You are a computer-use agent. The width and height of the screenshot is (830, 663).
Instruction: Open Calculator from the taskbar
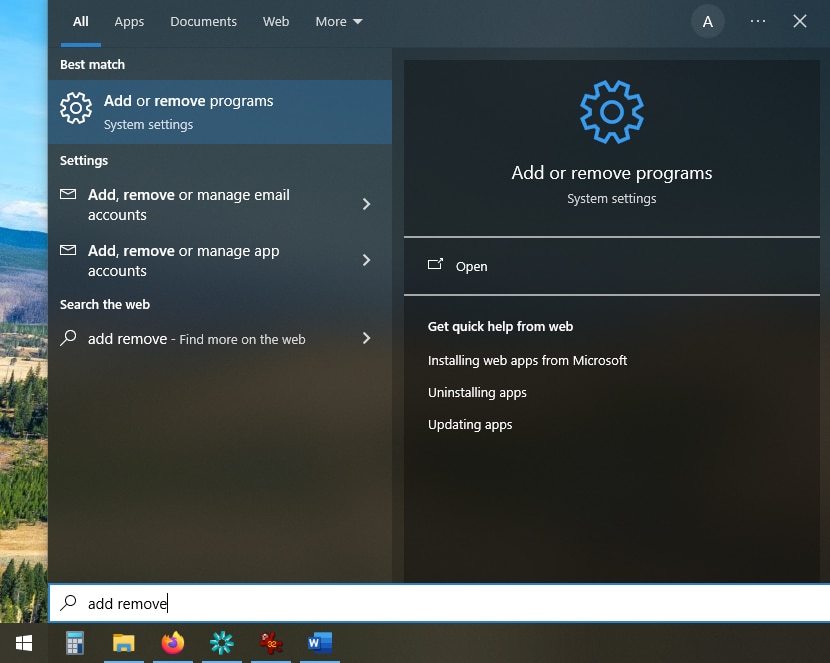(74, 643)
